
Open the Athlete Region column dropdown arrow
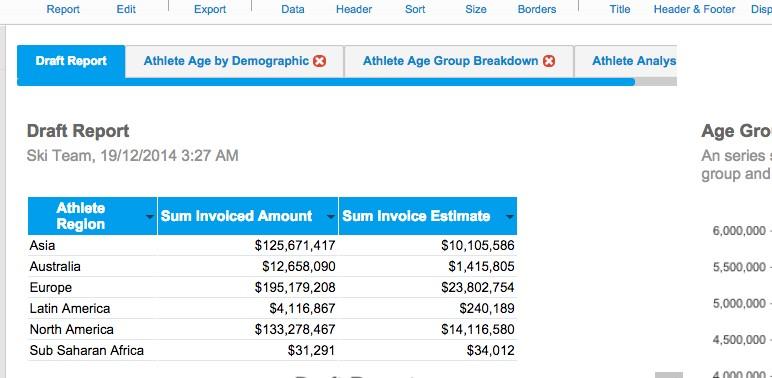coord(150,217)
